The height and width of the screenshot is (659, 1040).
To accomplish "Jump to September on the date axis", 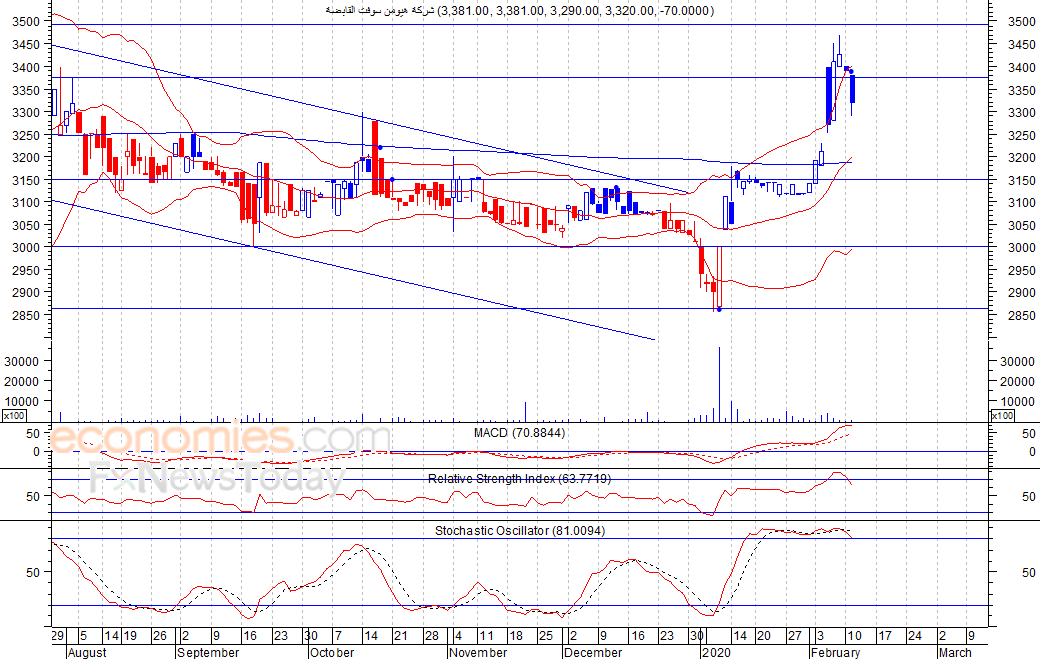I will [208, 652].
